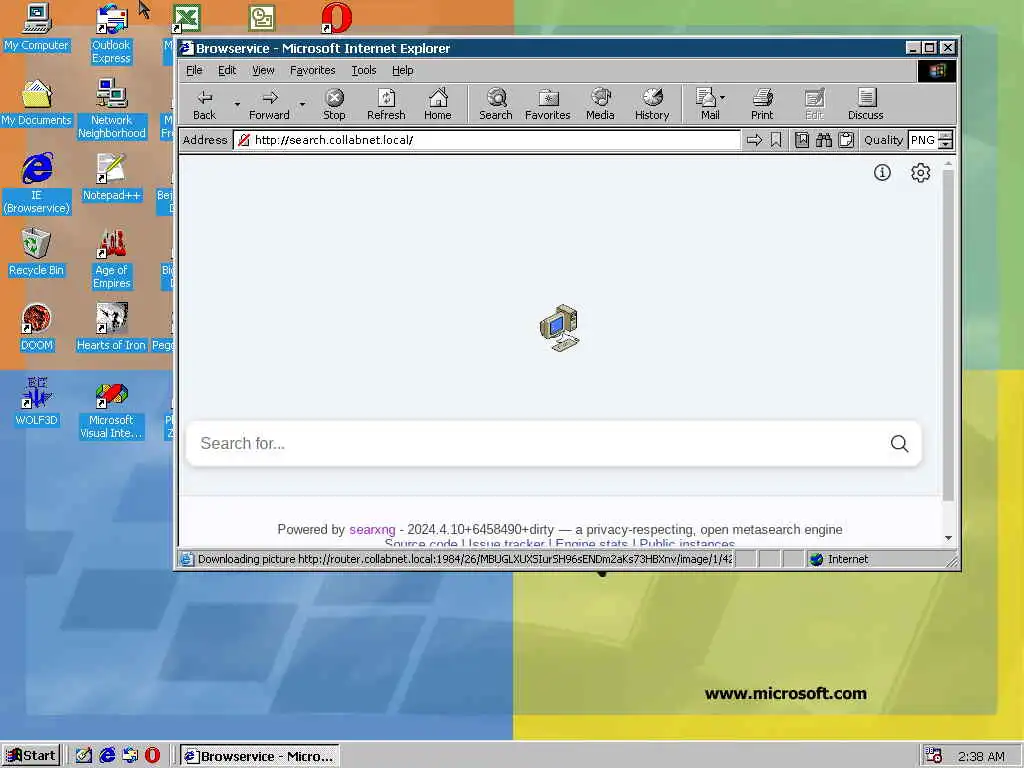Select the IE (Browservice) desktop icon
Viewport: 1024px width, 768px height.
tap(37, 184)
